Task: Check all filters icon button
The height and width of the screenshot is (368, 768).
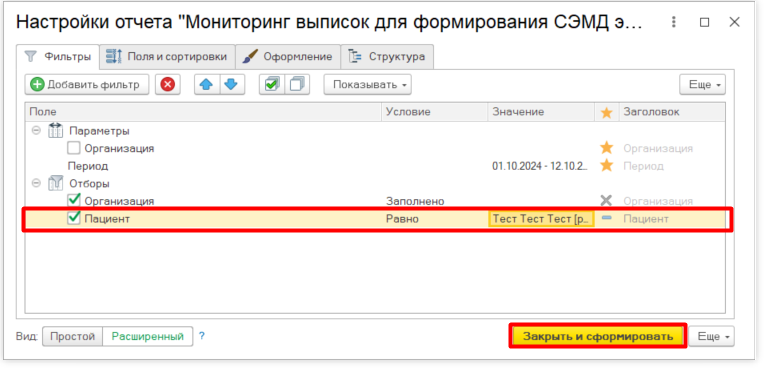Action: 272,85
